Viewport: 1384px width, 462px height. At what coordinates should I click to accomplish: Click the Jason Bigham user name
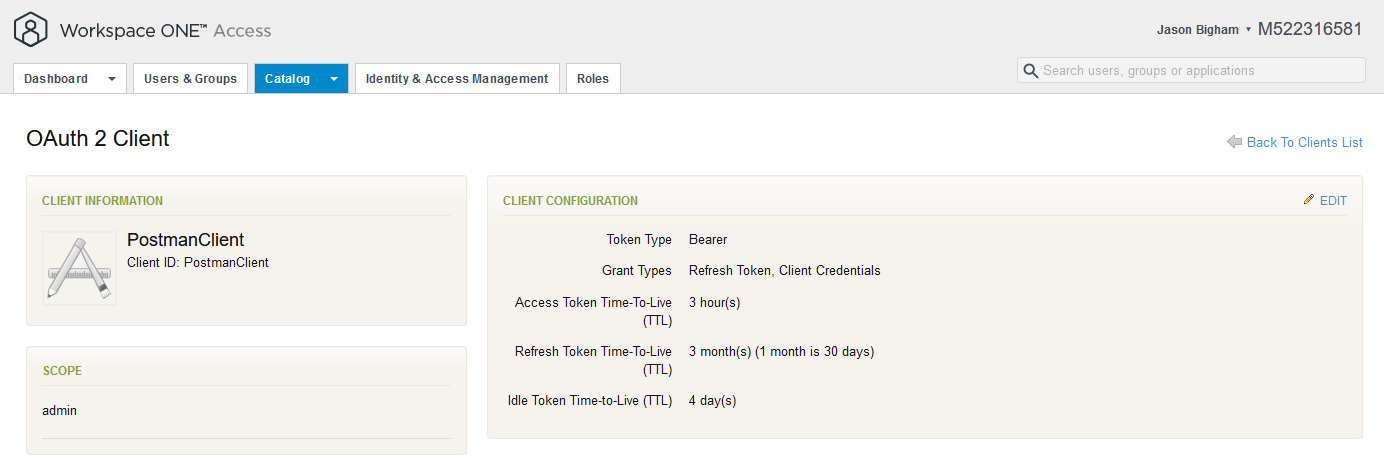click(x=1198, y=30)
